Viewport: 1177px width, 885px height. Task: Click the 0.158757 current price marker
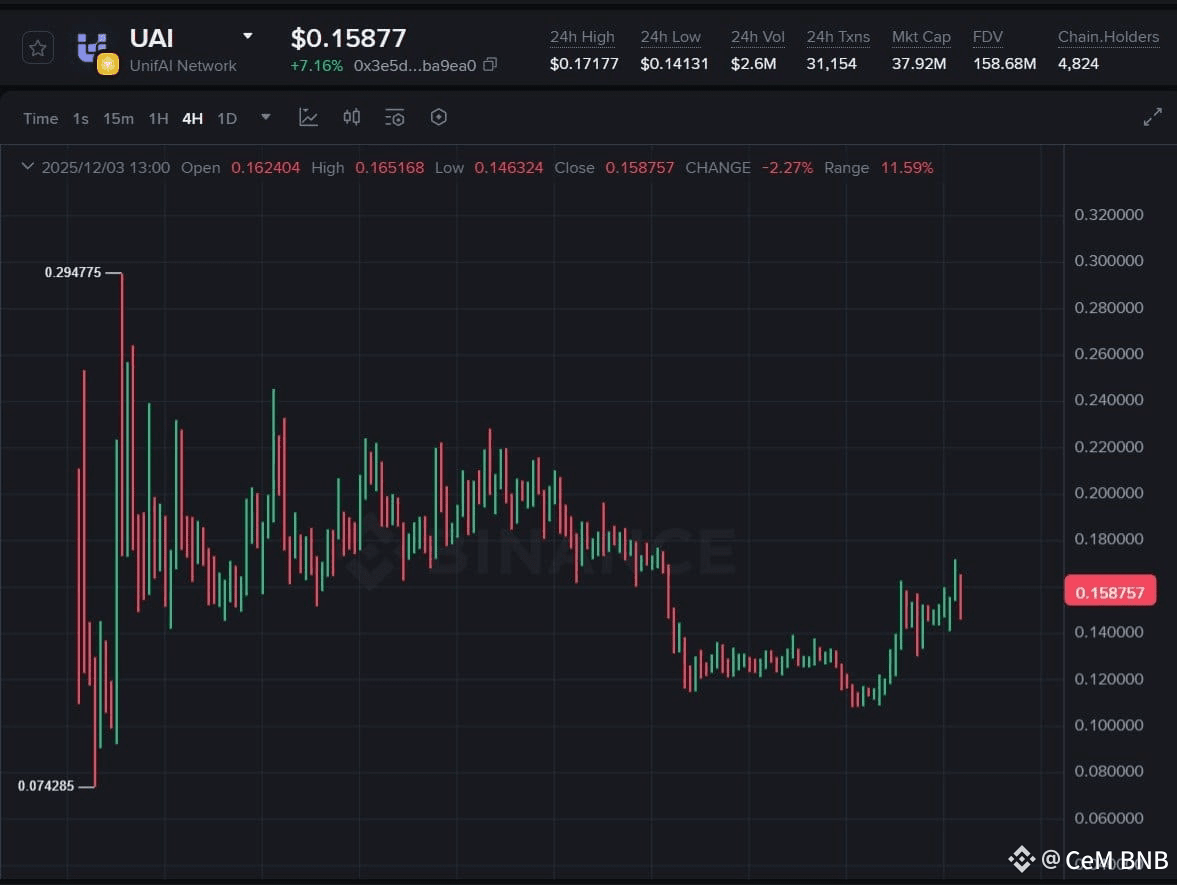click(1109, 592)
